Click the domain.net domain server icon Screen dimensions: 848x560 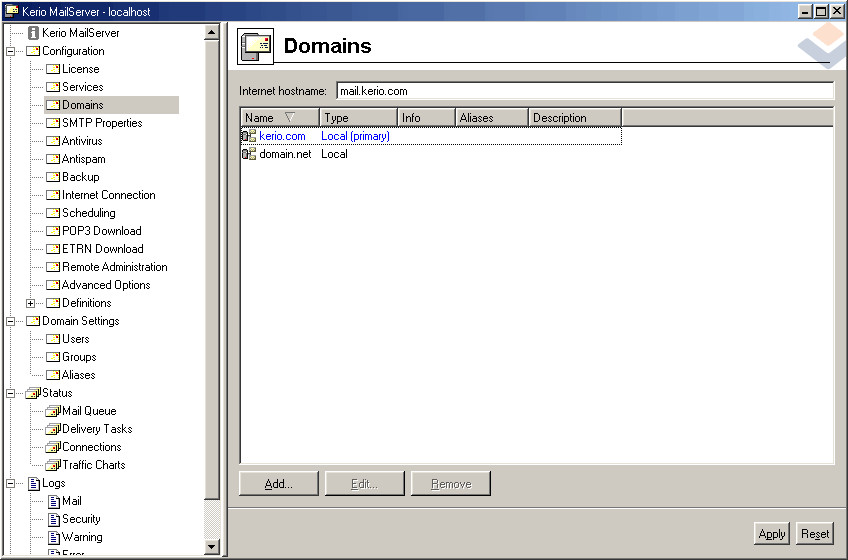click(x=249, y=154)
